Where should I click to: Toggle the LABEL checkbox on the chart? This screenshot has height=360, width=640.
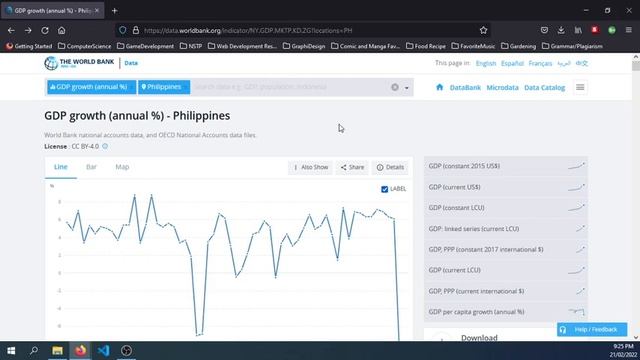tap(384, 189)
